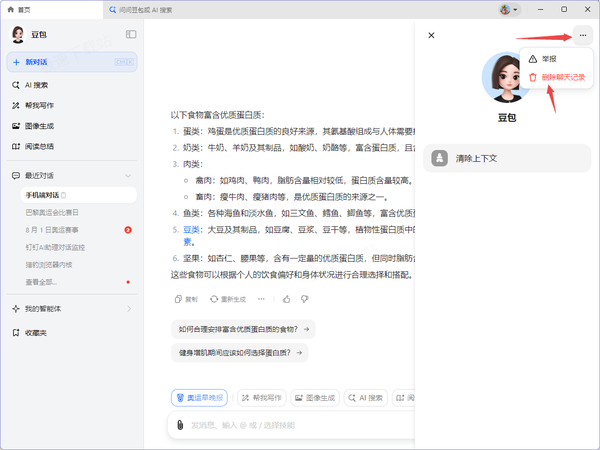Viewport: 600px width, 450px height.
Task: Click the thumbs-down dislike icon
Action: pos(305,299)
